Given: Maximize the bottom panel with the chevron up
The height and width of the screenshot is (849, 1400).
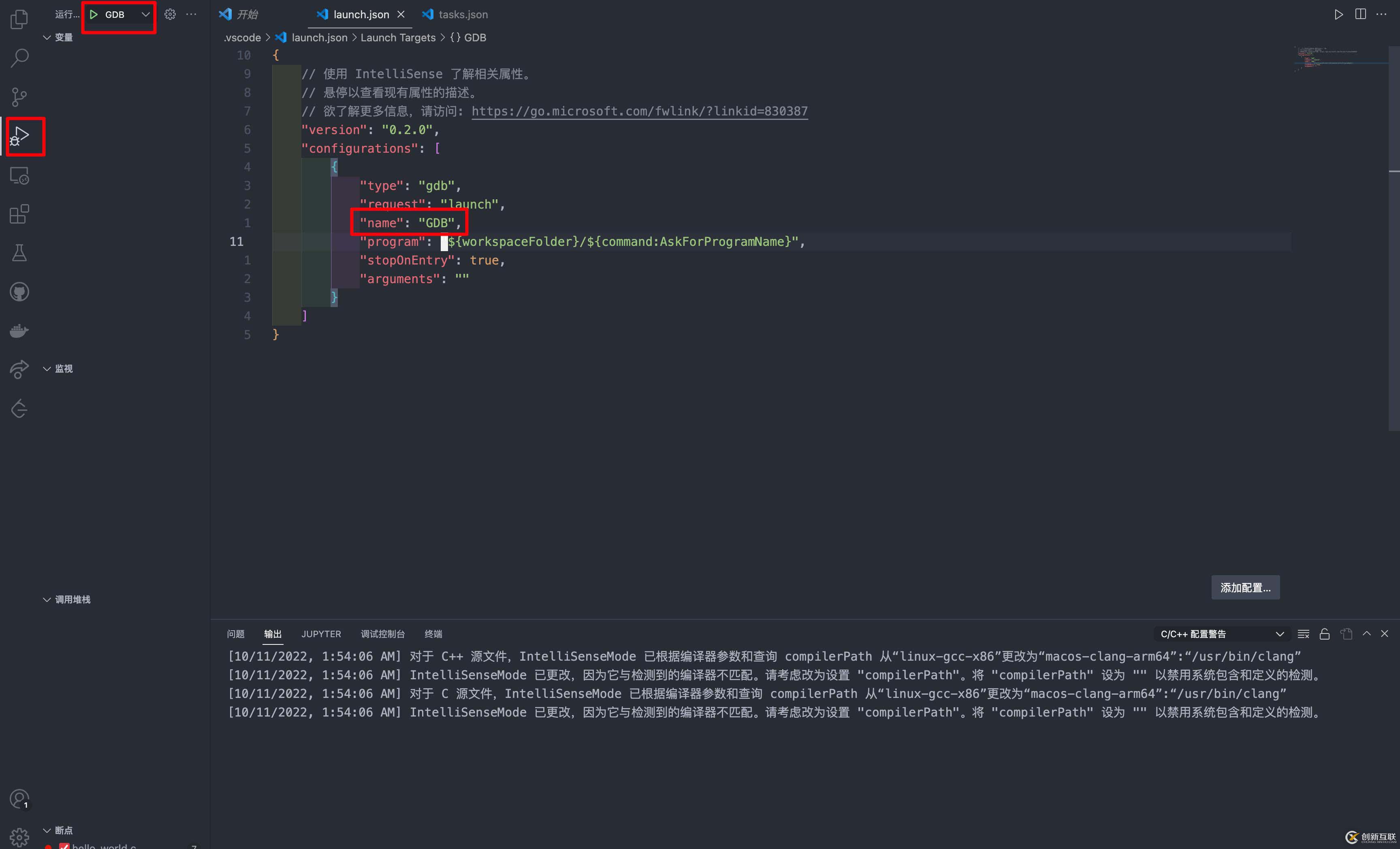Looking at the screenshot, I should pyautogui.click(x=1366, y=634).
